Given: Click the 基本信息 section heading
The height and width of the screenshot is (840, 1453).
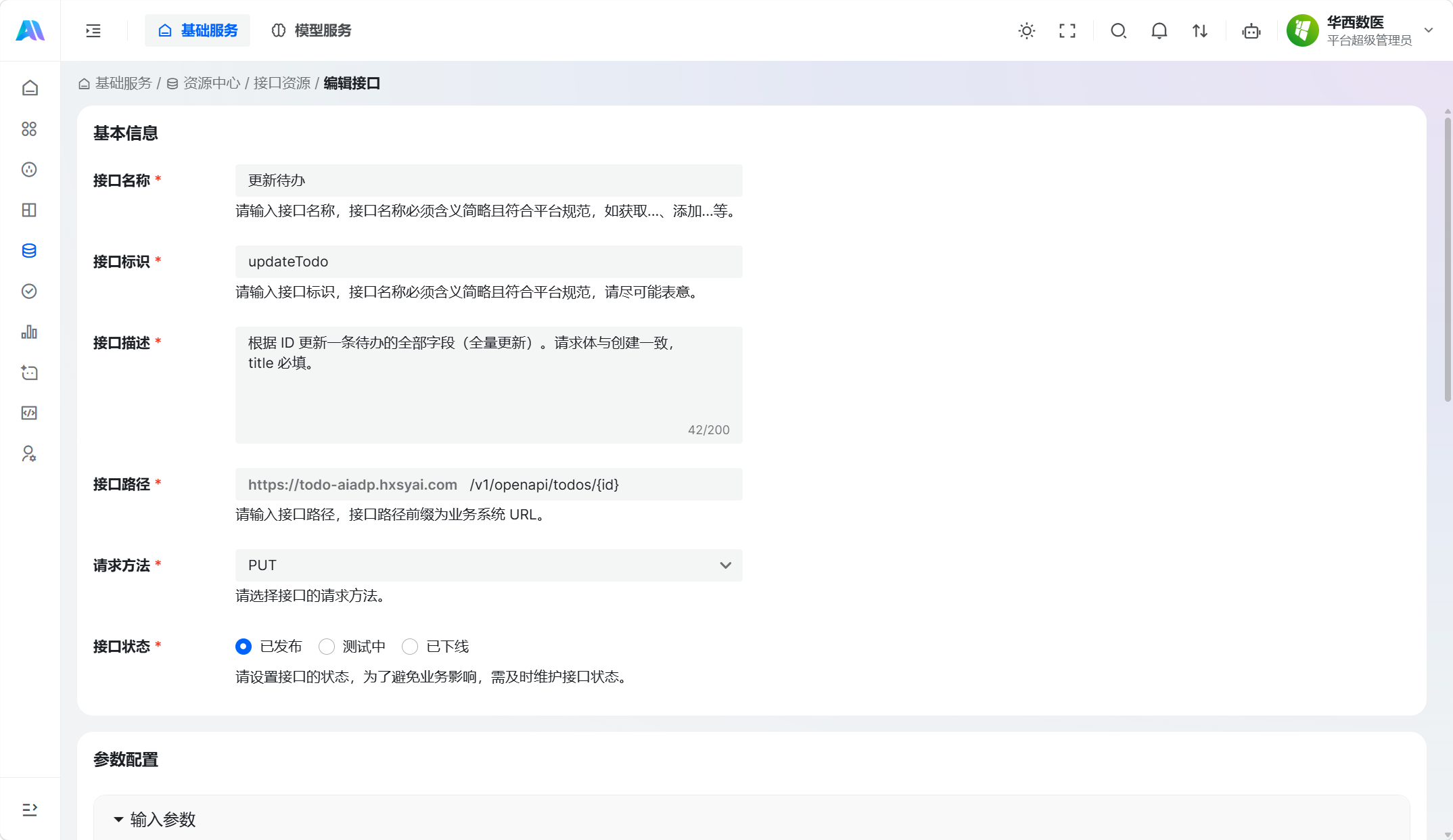Looking at the screenshot, I should [126, 133].
